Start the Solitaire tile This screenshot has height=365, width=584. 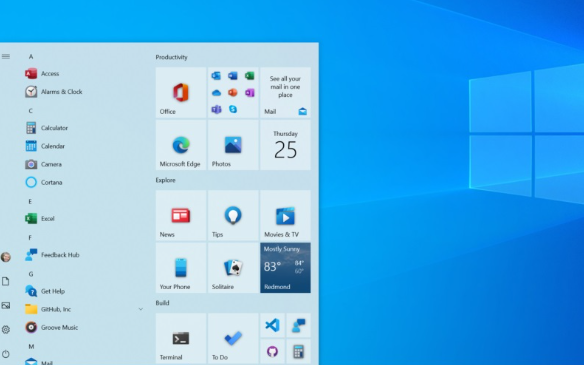click(233, 268)
